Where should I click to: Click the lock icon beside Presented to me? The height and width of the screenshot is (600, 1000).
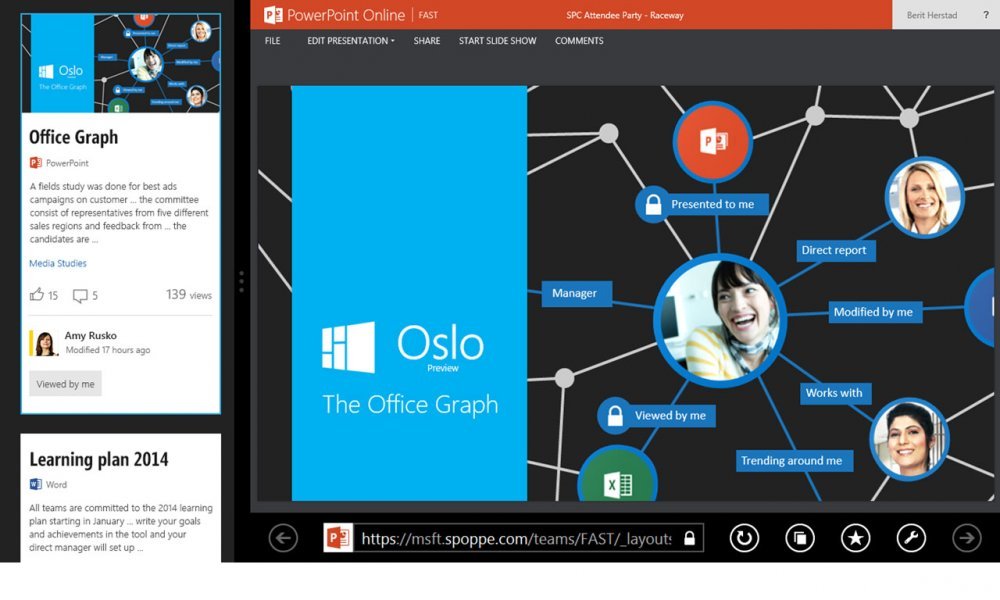[653, 205]
